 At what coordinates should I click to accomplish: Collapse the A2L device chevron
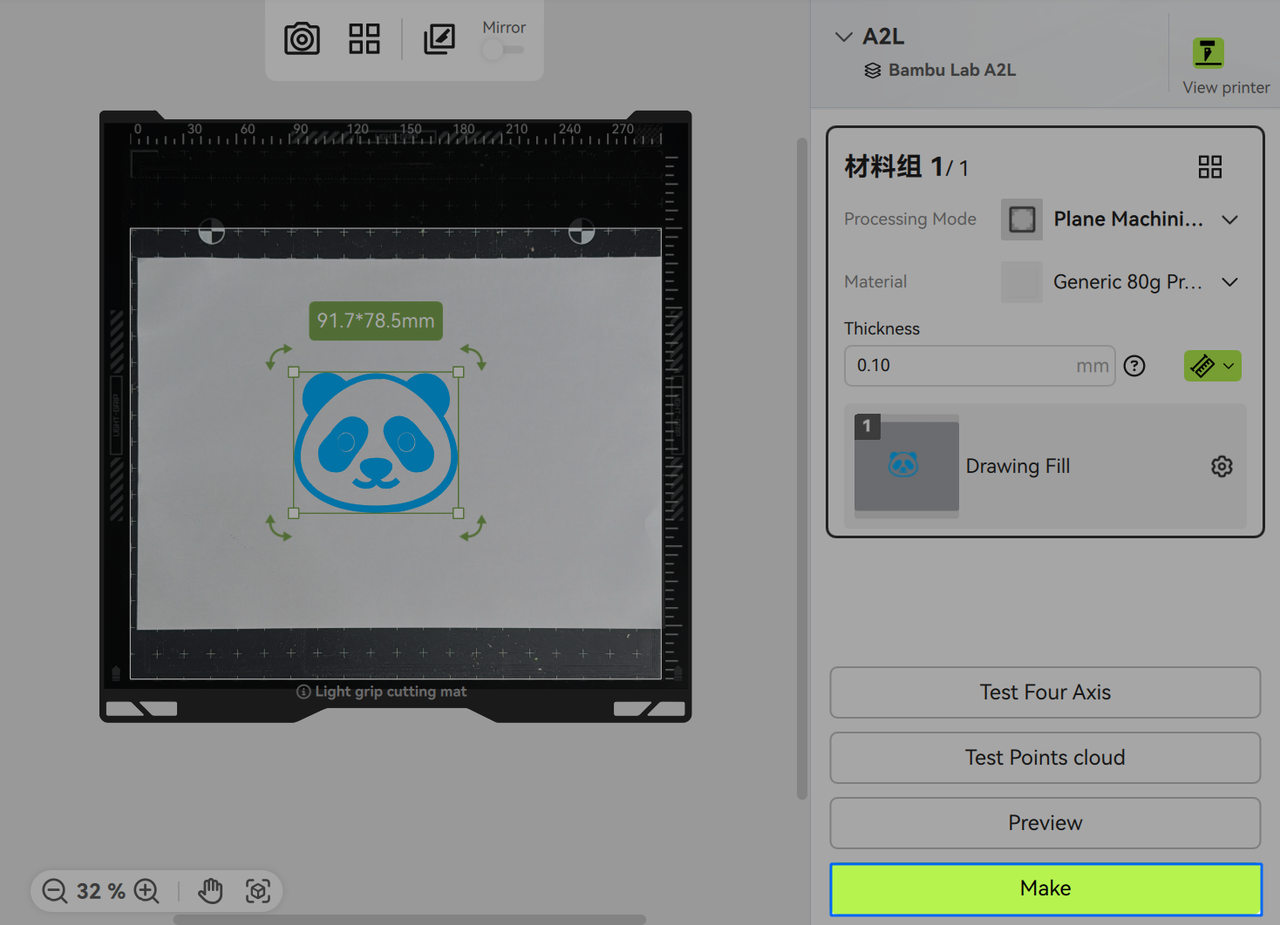pyautogui.click(x=842, y=37)
